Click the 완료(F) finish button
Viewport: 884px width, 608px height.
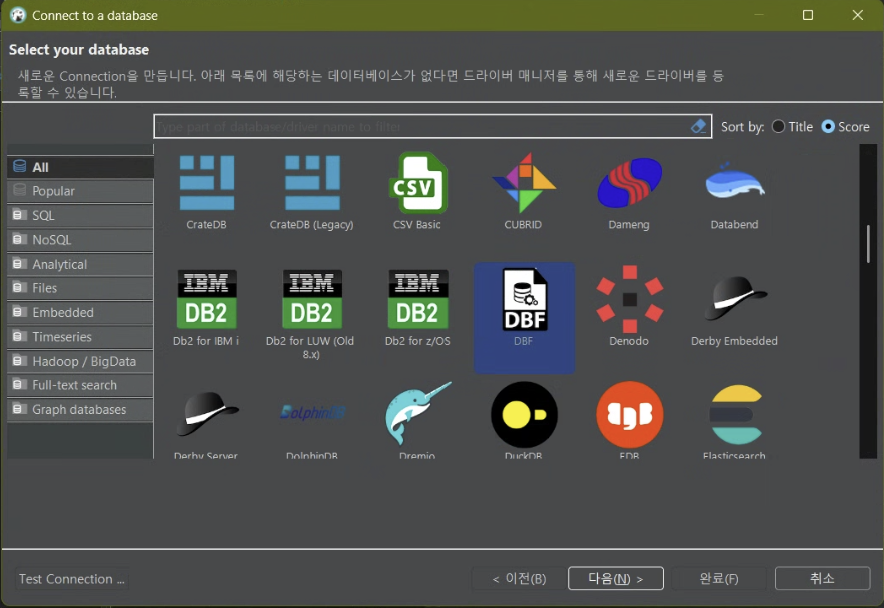(x=719, y=579)
